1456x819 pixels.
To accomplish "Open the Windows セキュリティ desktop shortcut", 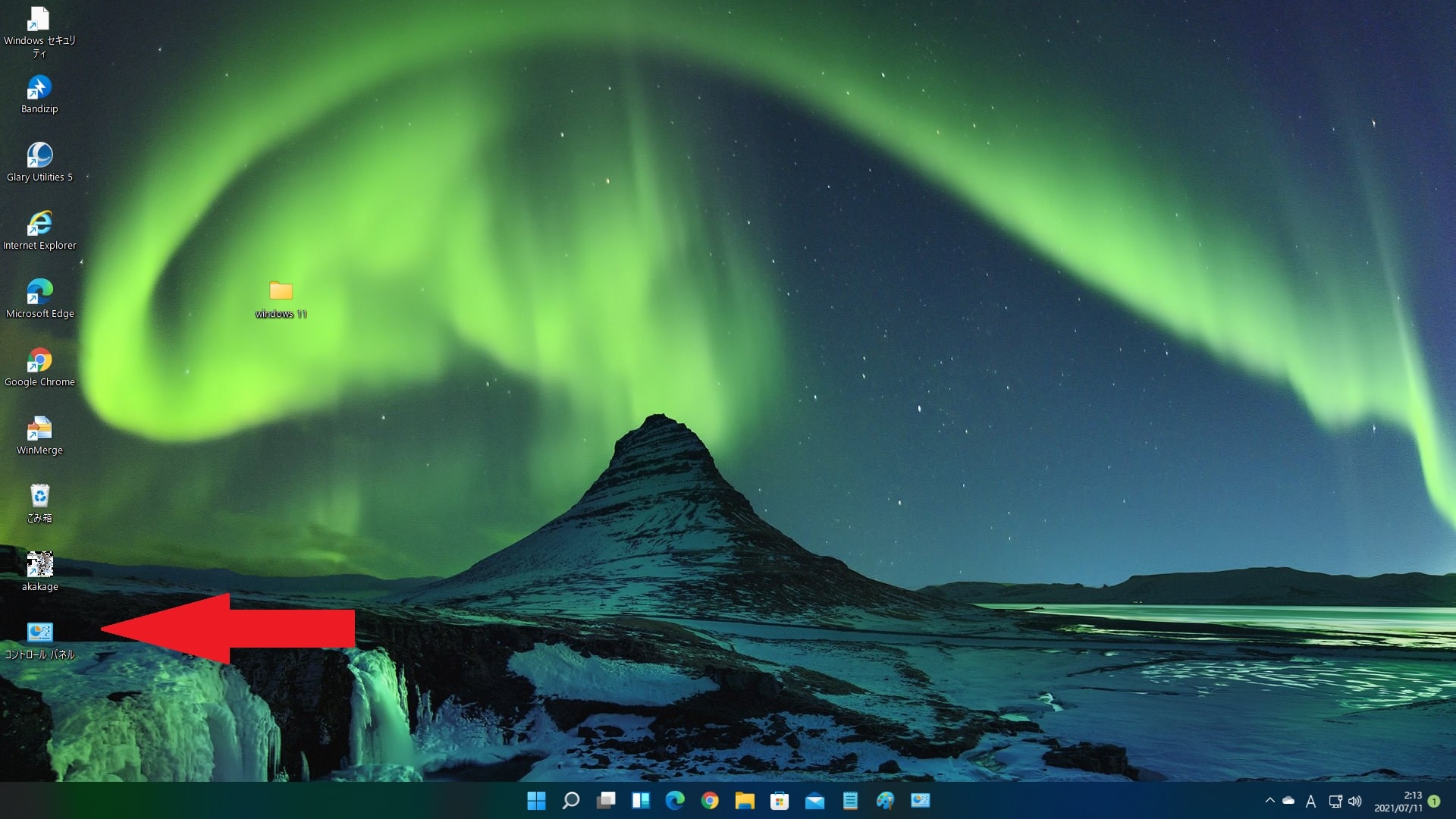I will (39, 32).
